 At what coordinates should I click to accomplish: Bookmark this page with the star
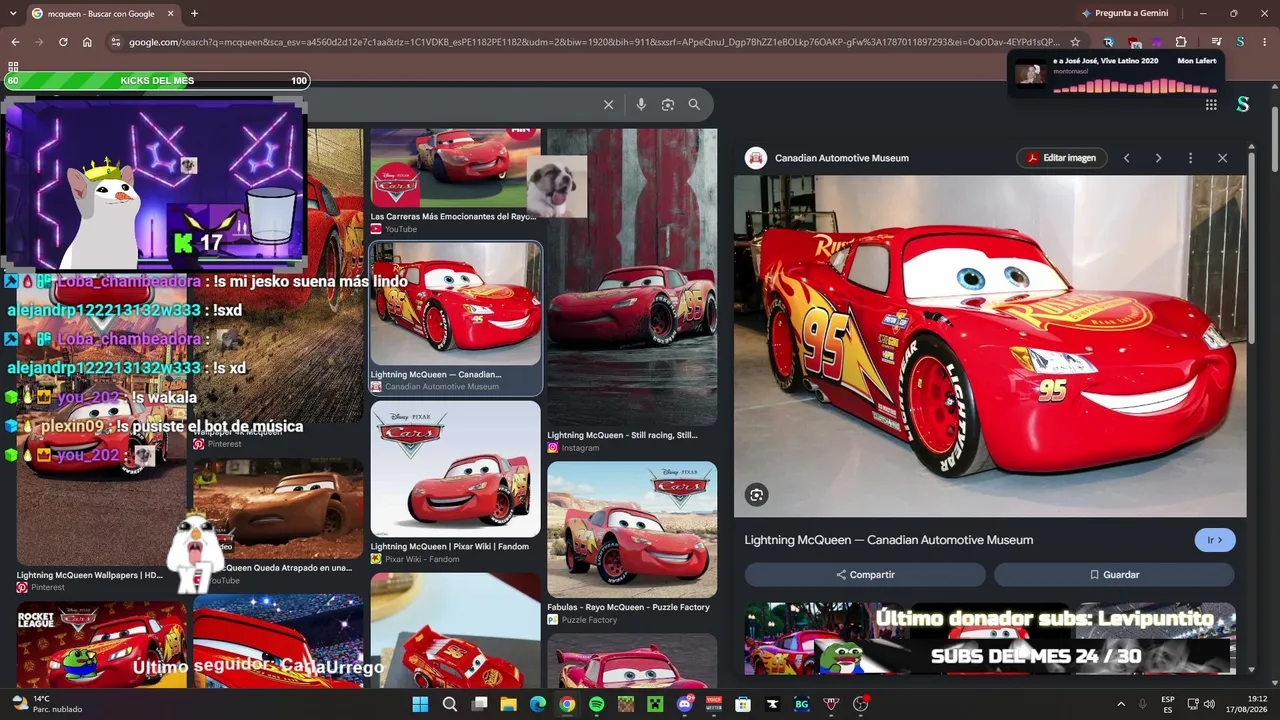click(1075, 42)
